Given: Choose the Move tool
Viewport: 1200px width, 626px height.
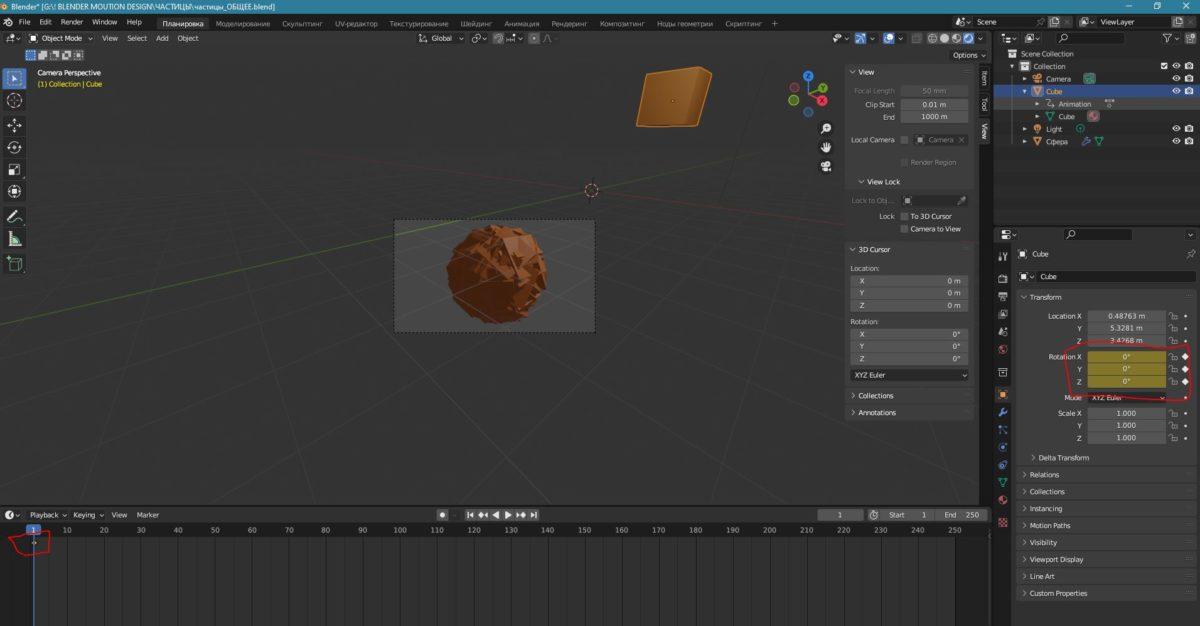Looking at the screenshot, I should [x=15, y=125].
